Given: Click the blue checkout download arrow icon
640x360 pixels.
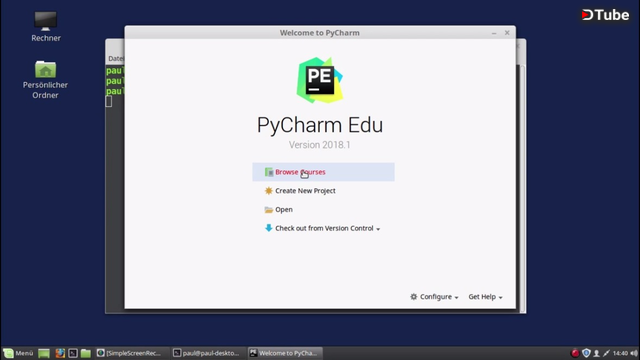Looking at the screenshot, I should pyautogui.click(x=269, y=228).
